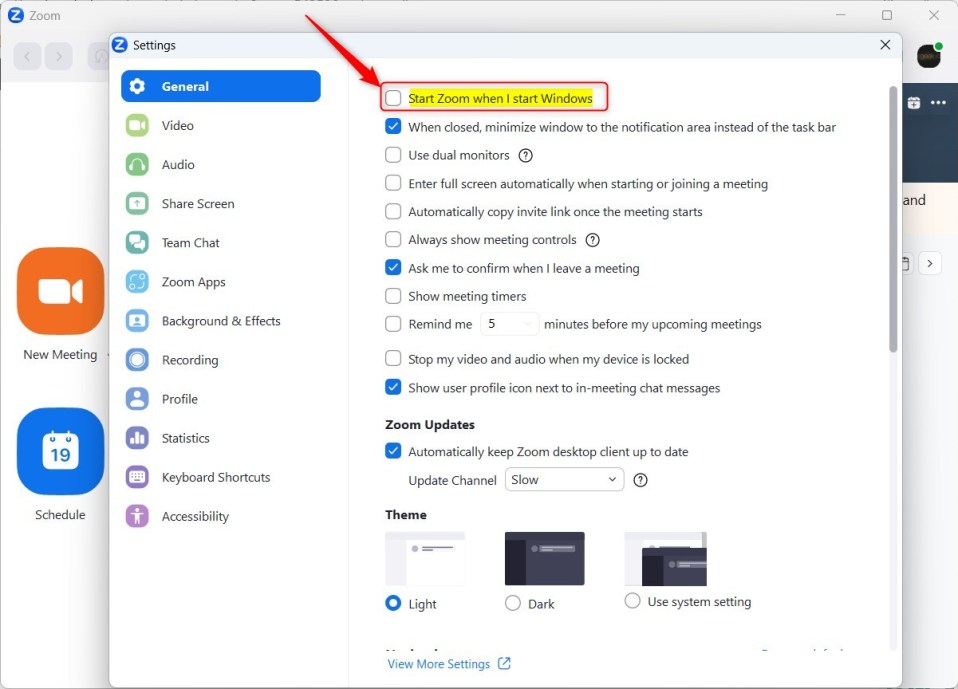Click help icon beside Always show meeting controls
This screenshot has width=958, height=689.
593,240
